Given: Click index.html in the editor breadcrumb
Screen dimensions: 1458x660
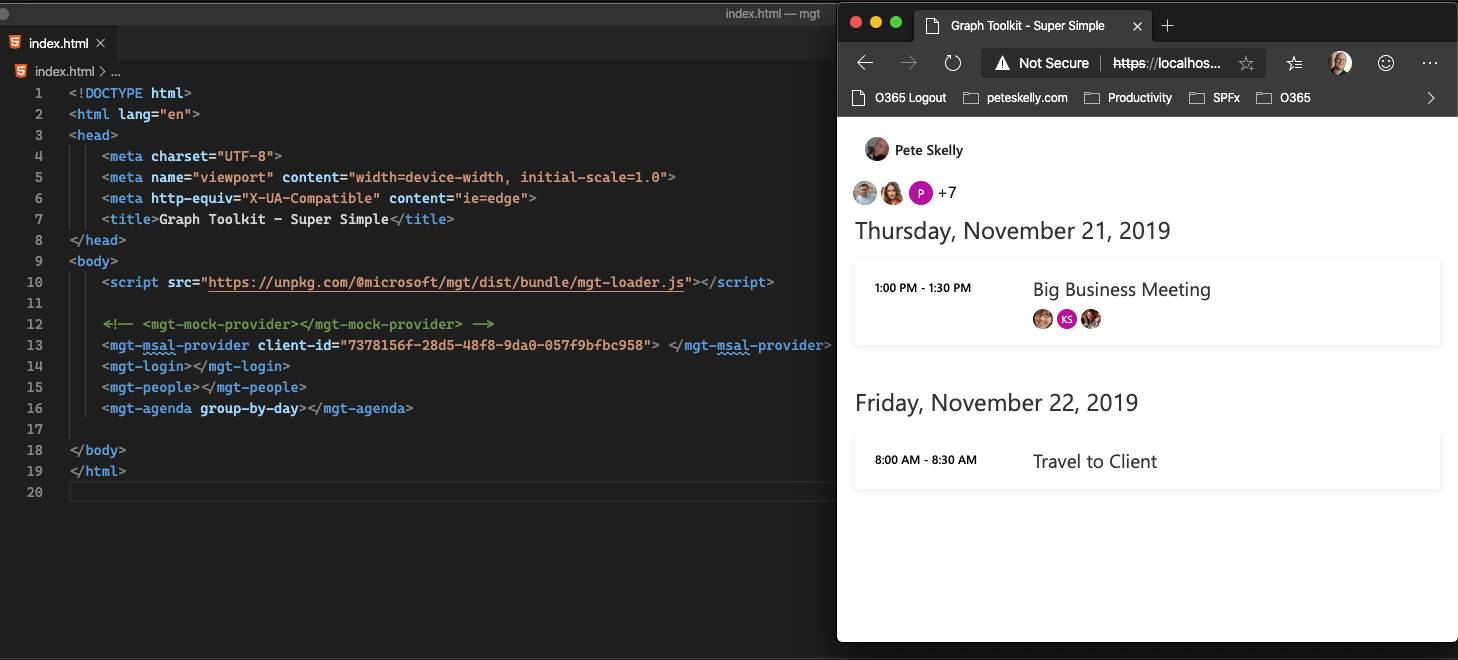Looking at the screenshot, I should click(64, 71).
